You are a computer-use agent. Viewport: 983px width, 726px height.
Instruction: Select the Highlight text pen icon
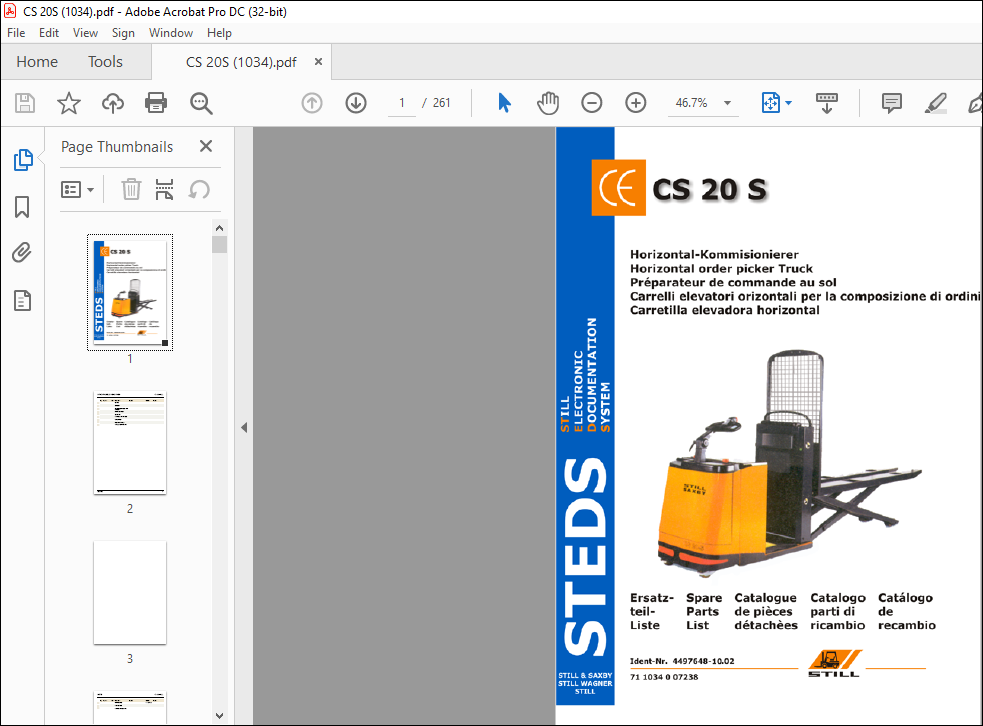pos(935,103)
